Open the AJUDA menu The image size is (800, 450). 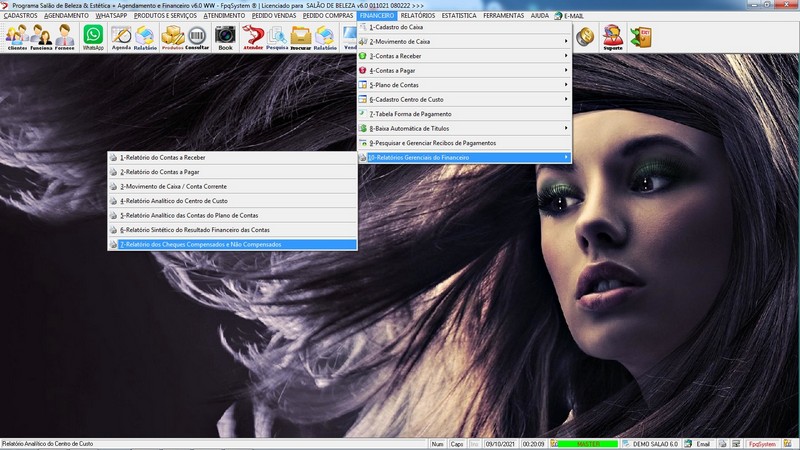click(540, 16)
